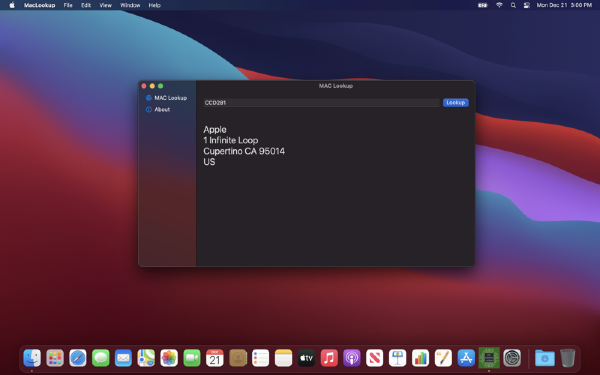Open the Calendar app showing 21
Image resolution: width=600 pixels, height=375 pixels.
tap(215, 358)
